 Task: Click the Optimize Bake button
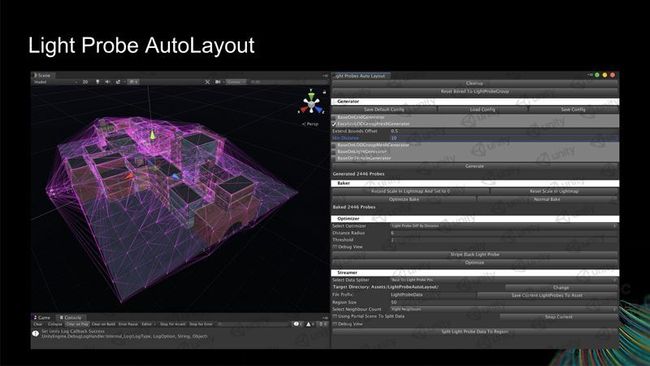click(404, 199)
